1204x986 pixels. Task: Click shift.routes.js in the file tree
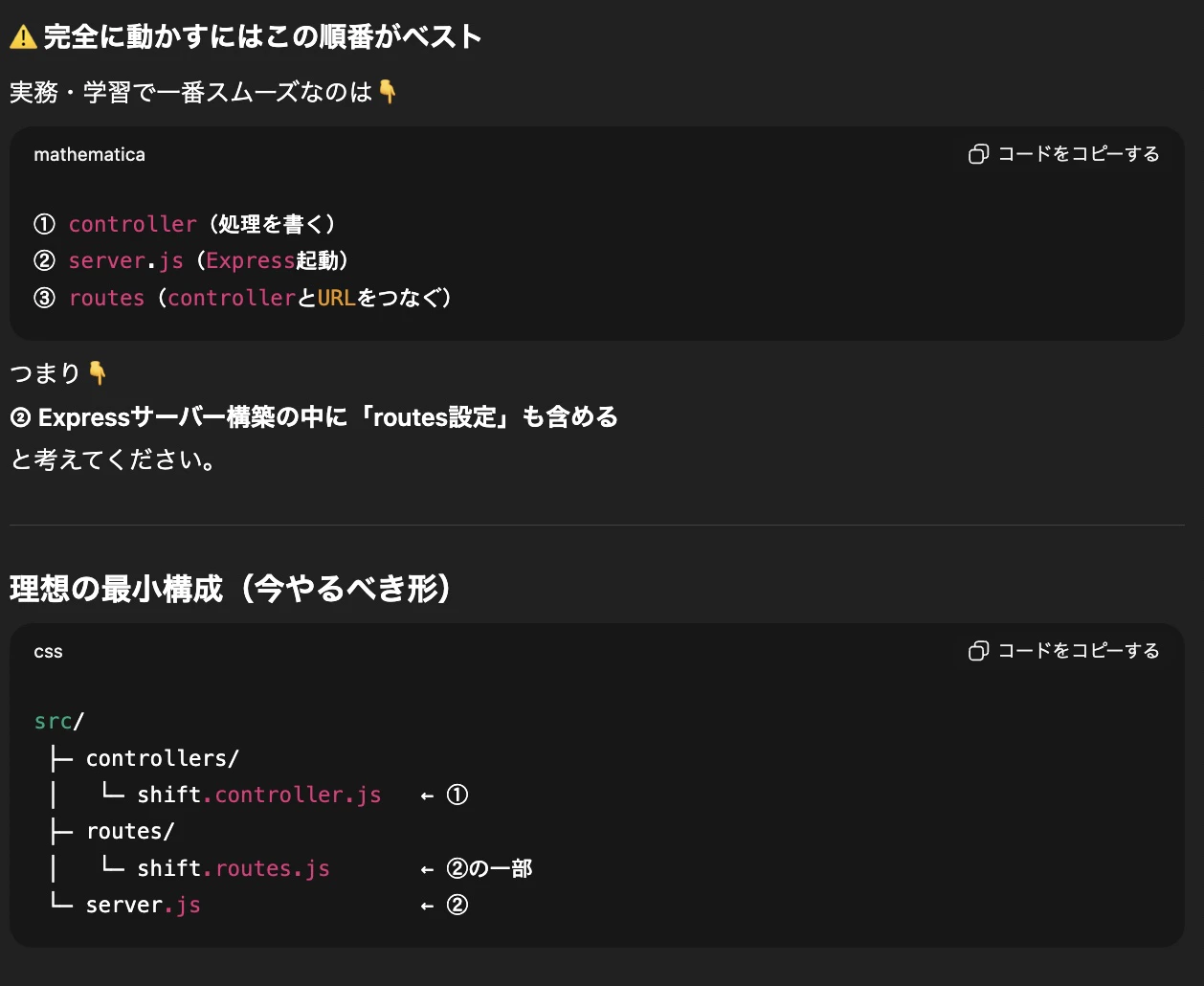point(234,868)
